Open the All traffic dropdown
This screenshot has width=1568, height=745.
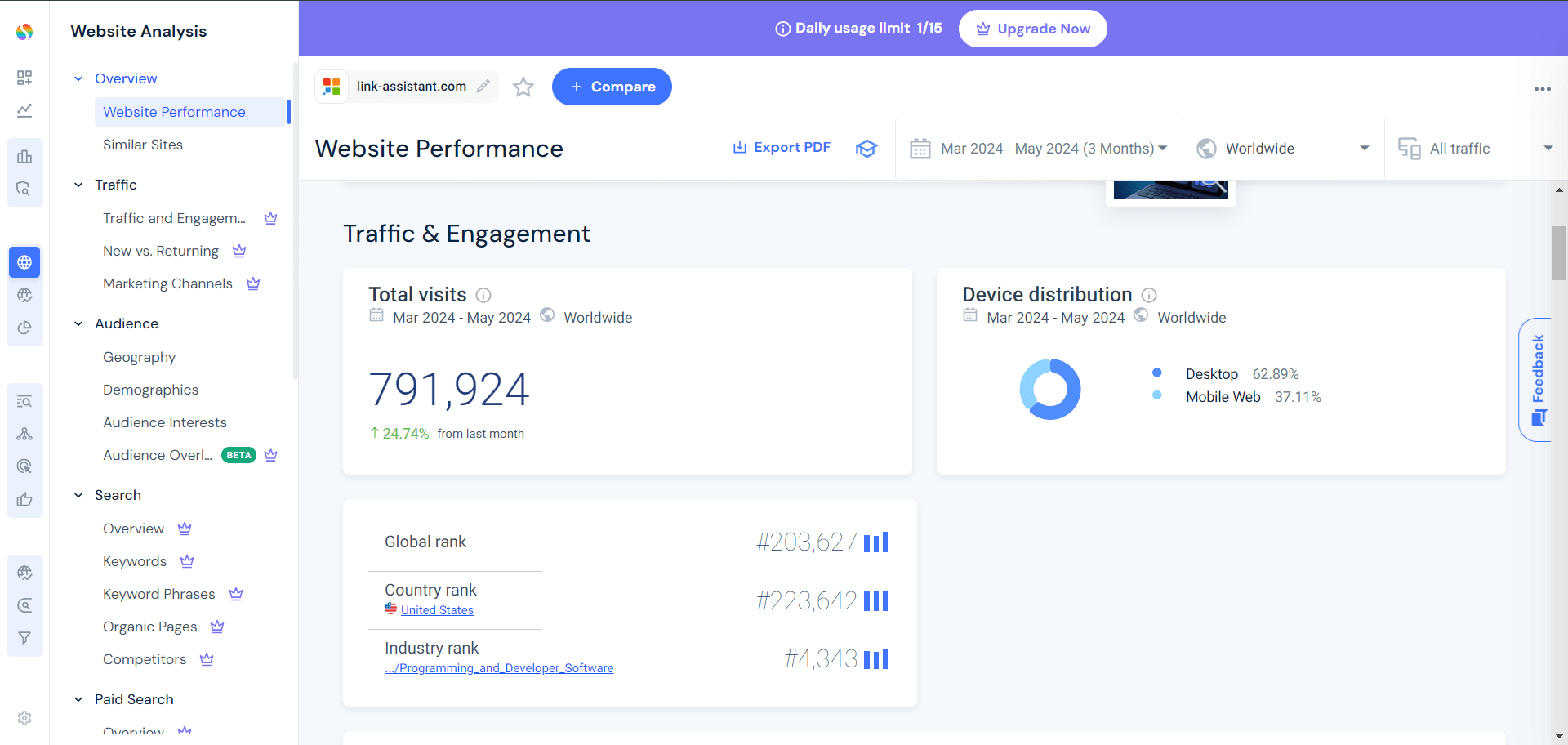pyautogui.click(x=1475, y=149)
